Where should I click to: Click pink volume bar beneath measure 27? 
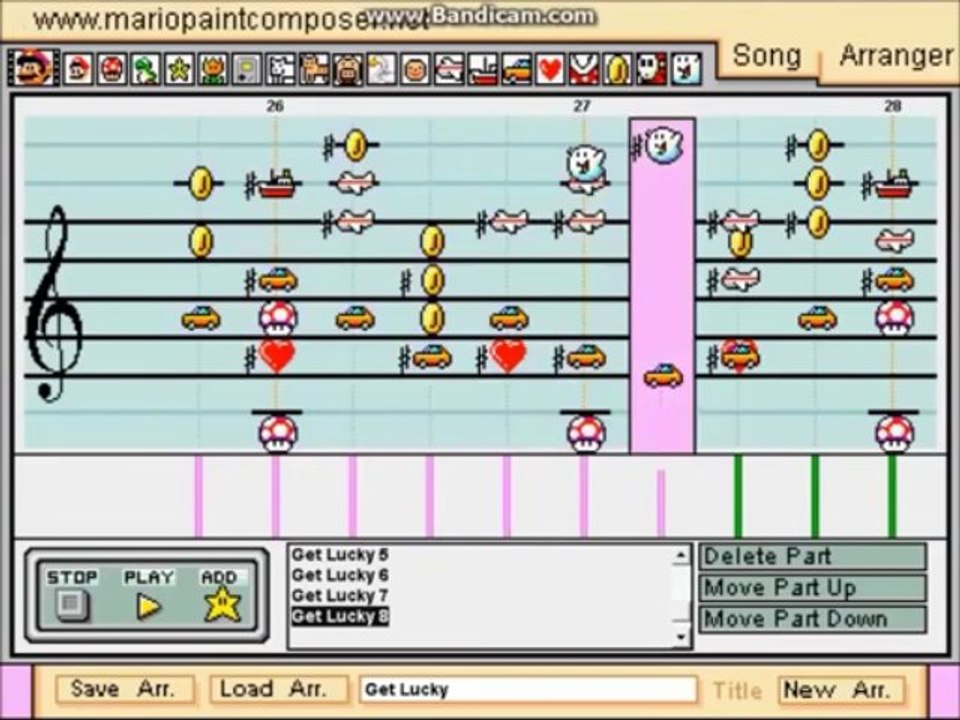[x=584, y=497]
